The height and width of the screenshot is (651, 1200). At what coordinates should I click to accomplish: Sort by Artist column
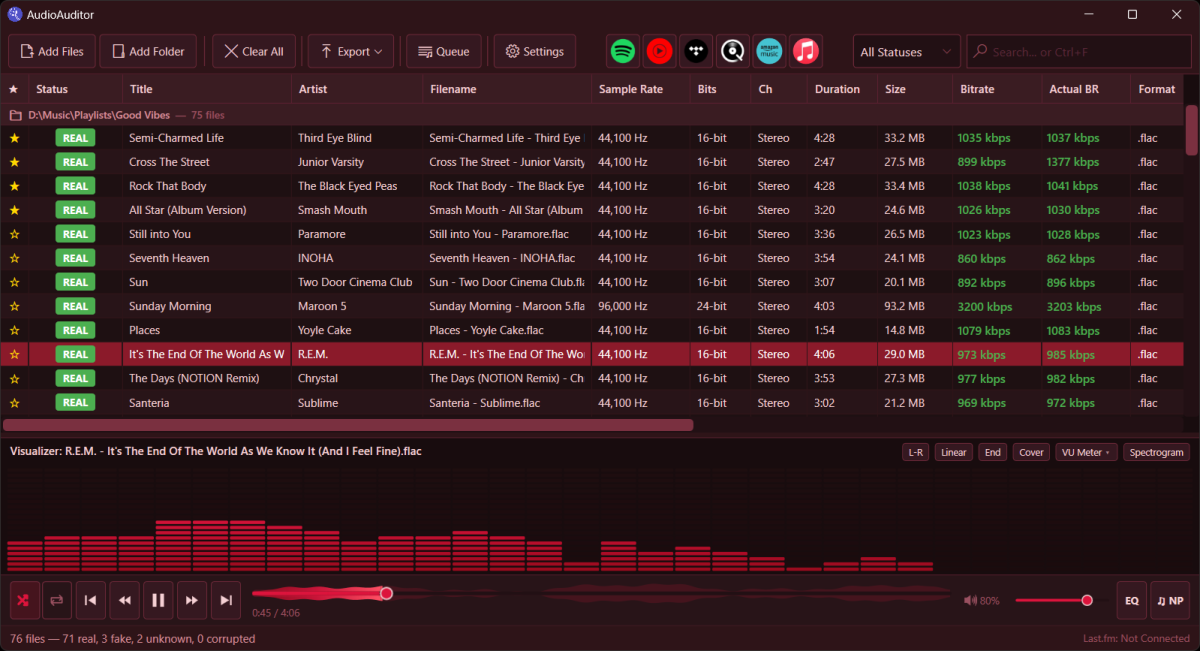click(x=357, y=89)
